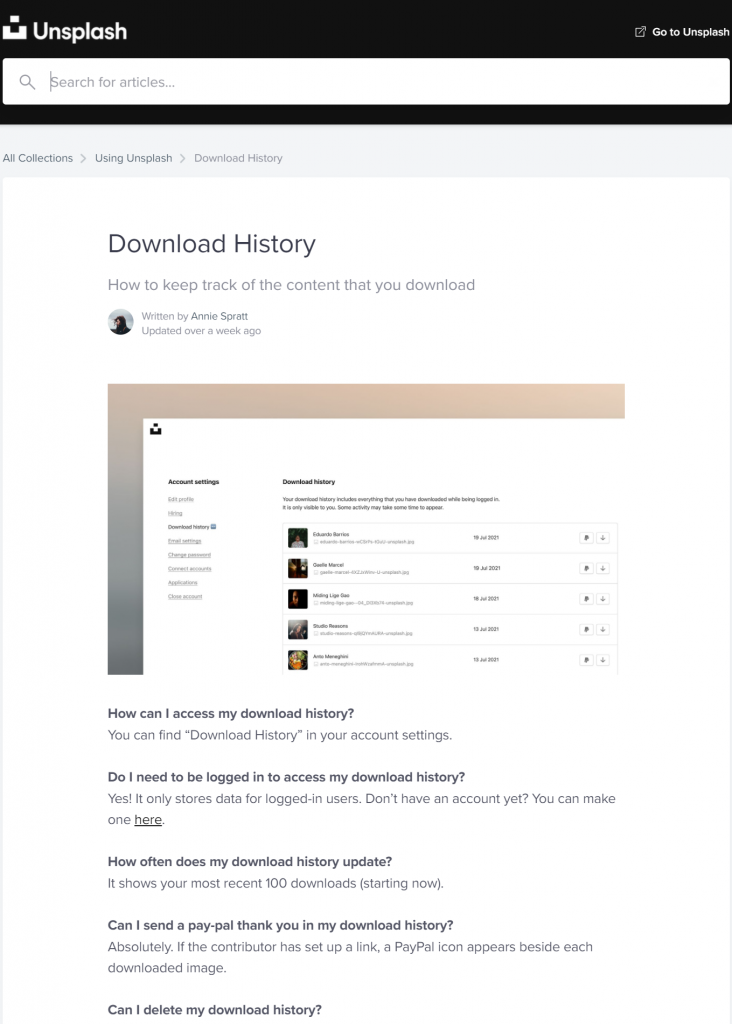
Task: Click Annie Spratt's author avatar
Action: (121, 322)
